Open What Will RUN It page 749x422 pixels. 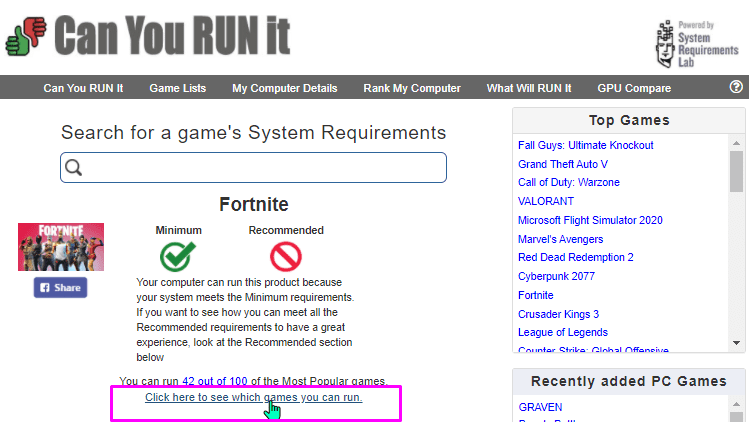529,88
